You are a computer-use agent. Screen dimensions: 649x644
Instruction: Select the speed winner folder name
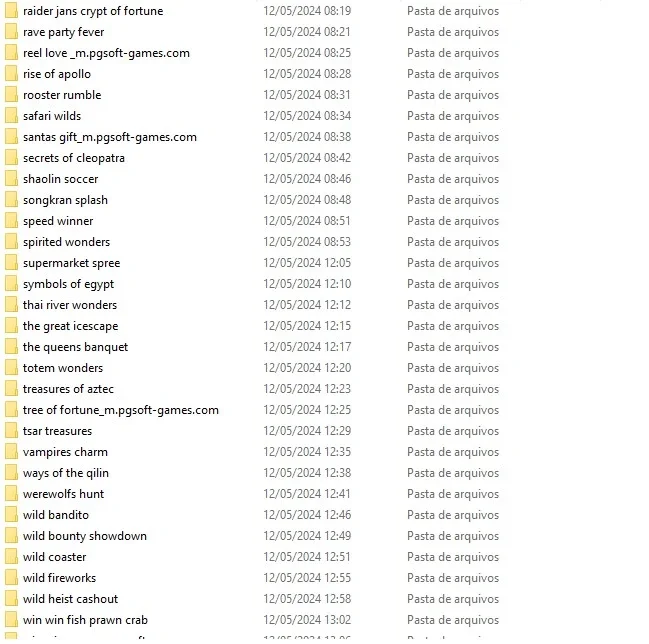coord(58,221)
